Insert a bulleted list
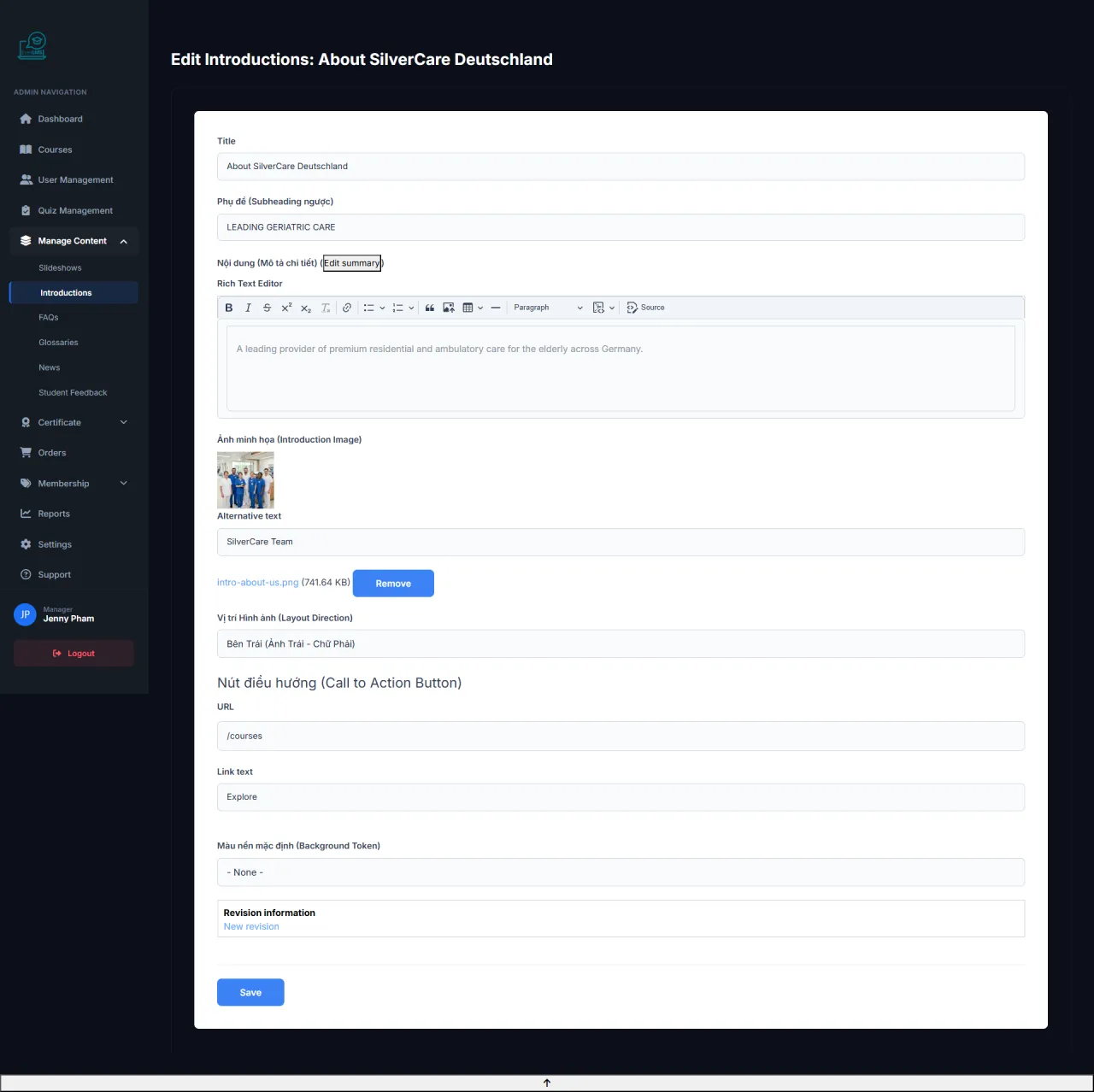Screen dimensions: 1094x1092 coord(368,308)
